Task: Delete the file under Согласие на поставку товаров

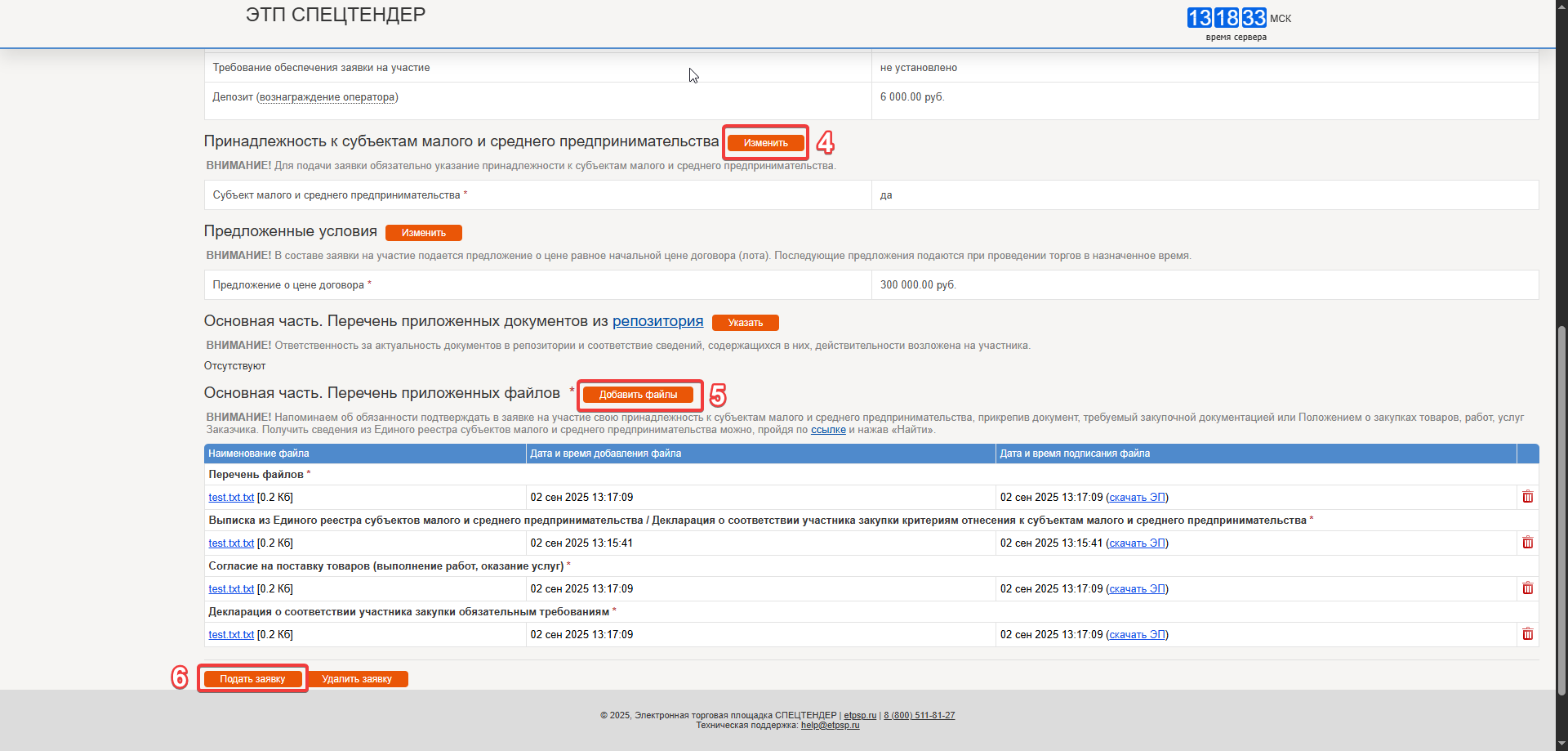Action: (1527, 588)
